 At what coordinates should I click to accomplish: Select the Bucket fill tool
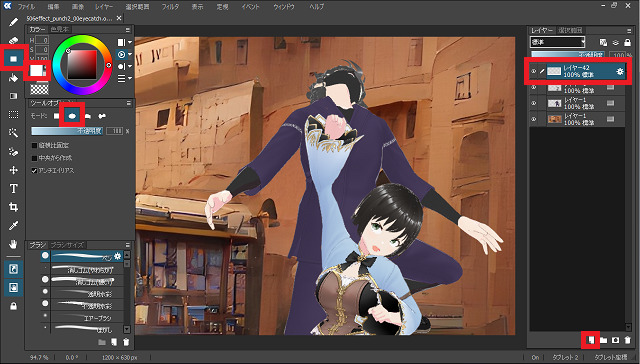(13, 78)
